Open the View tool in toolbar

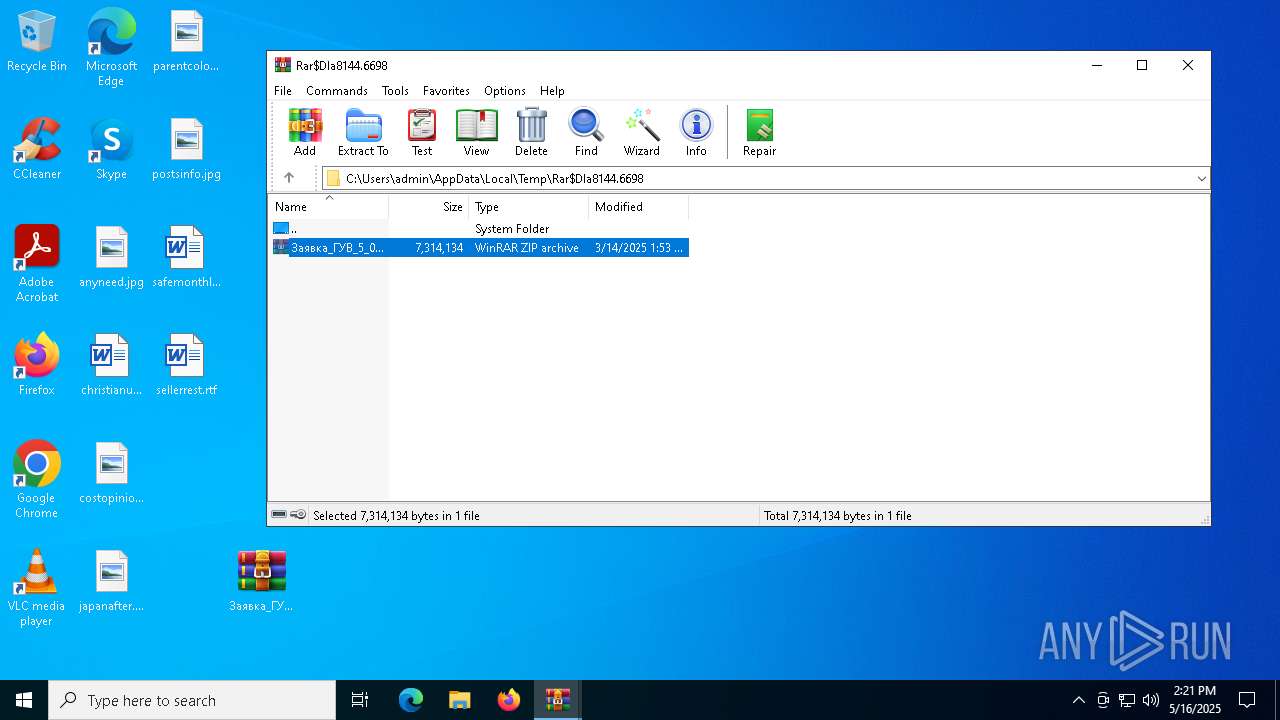[x=476, y=132]
